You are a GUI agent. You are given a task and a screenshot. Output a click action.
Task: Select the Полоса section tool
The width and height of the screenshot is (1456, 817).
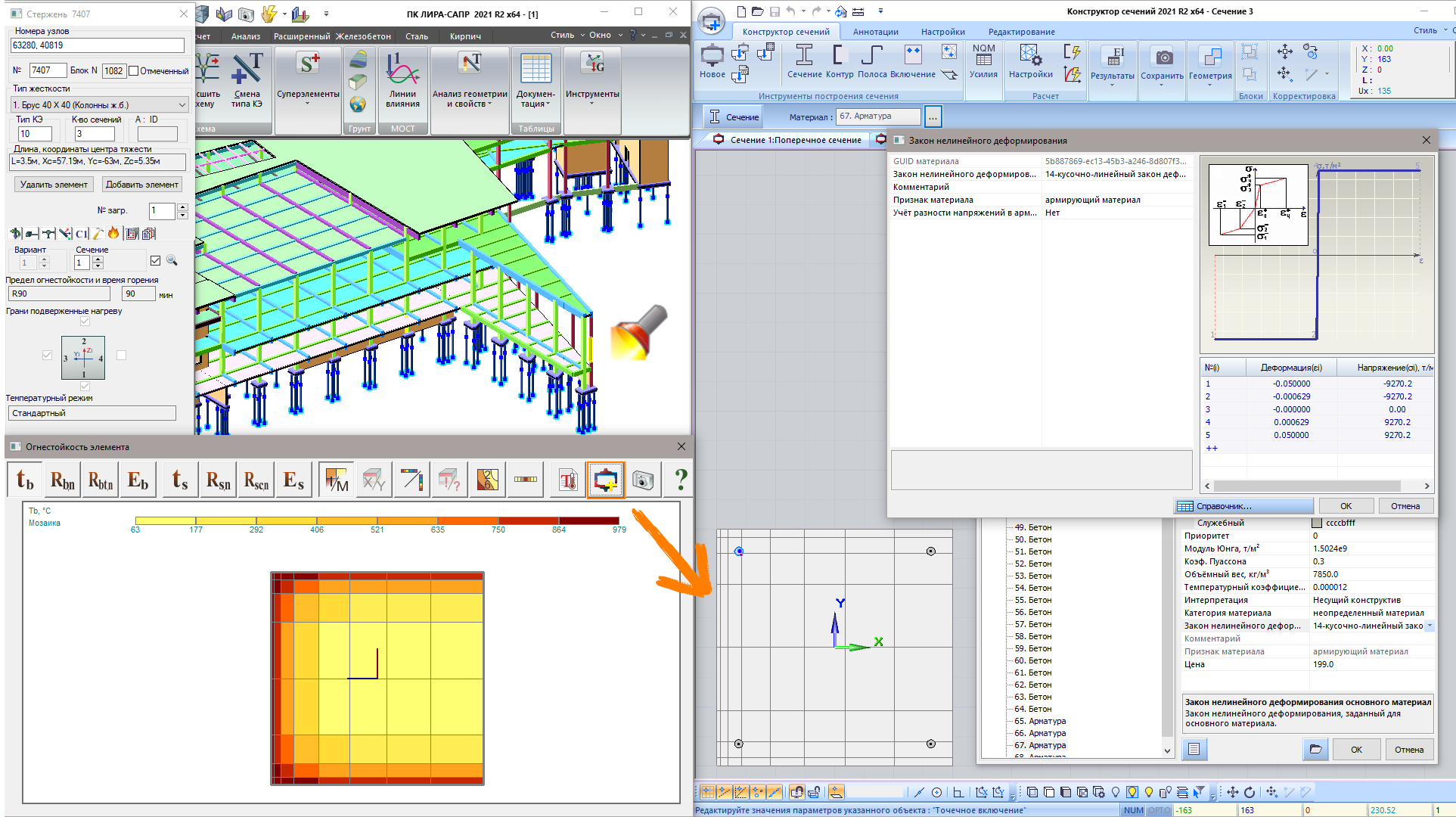[872, 61]
